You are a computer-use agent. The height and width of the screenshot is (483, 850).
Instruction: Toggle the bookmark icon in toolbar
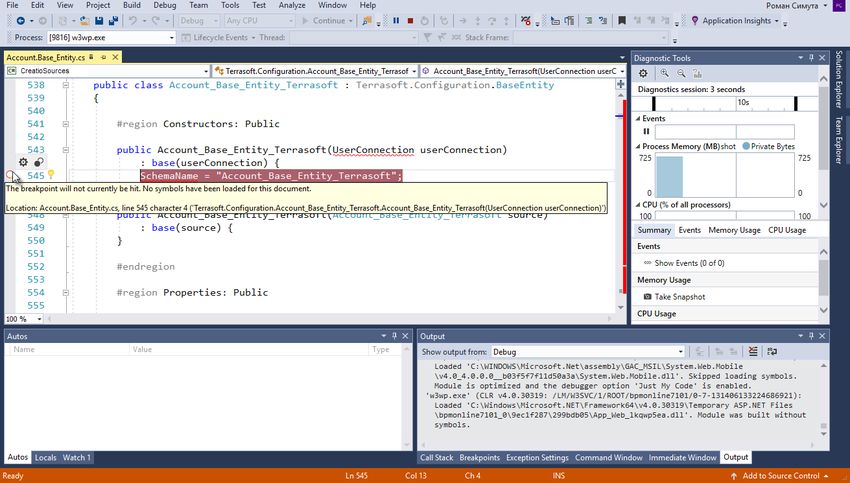tap(622, 21)
